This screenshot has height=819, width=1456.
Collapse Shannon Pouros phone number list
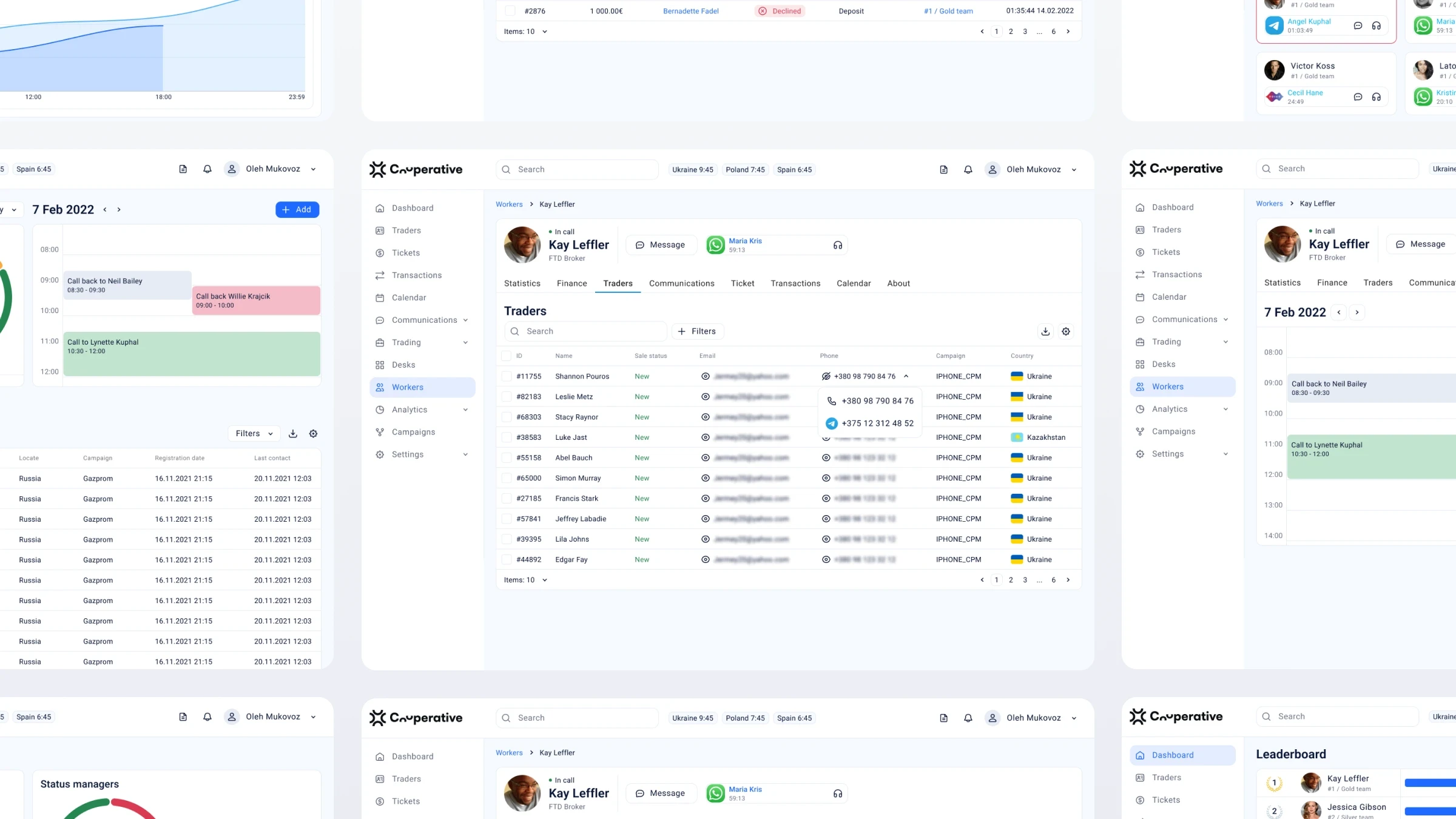906,376
